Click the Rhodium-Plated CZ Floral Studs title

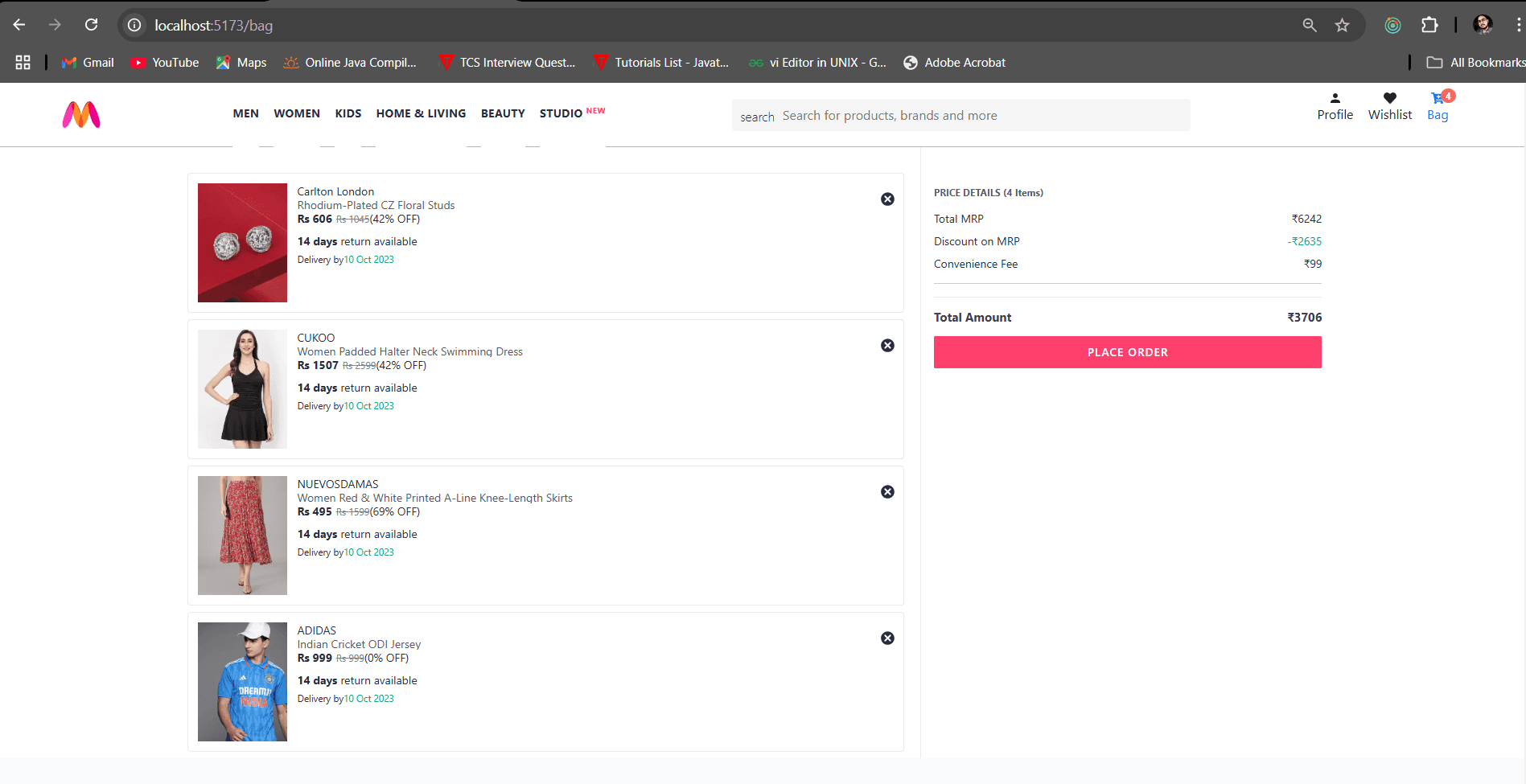click(376, 205)
